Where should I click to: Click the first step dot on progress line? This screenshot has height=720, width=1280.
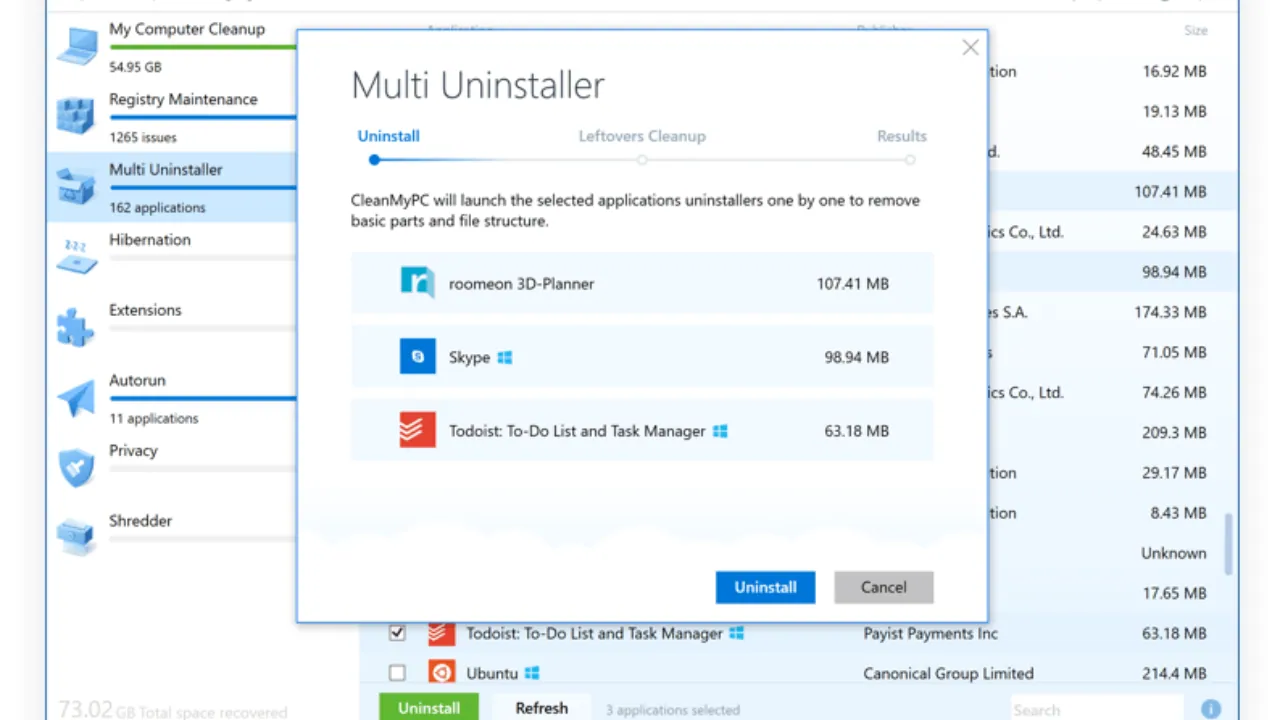[374, 159]
